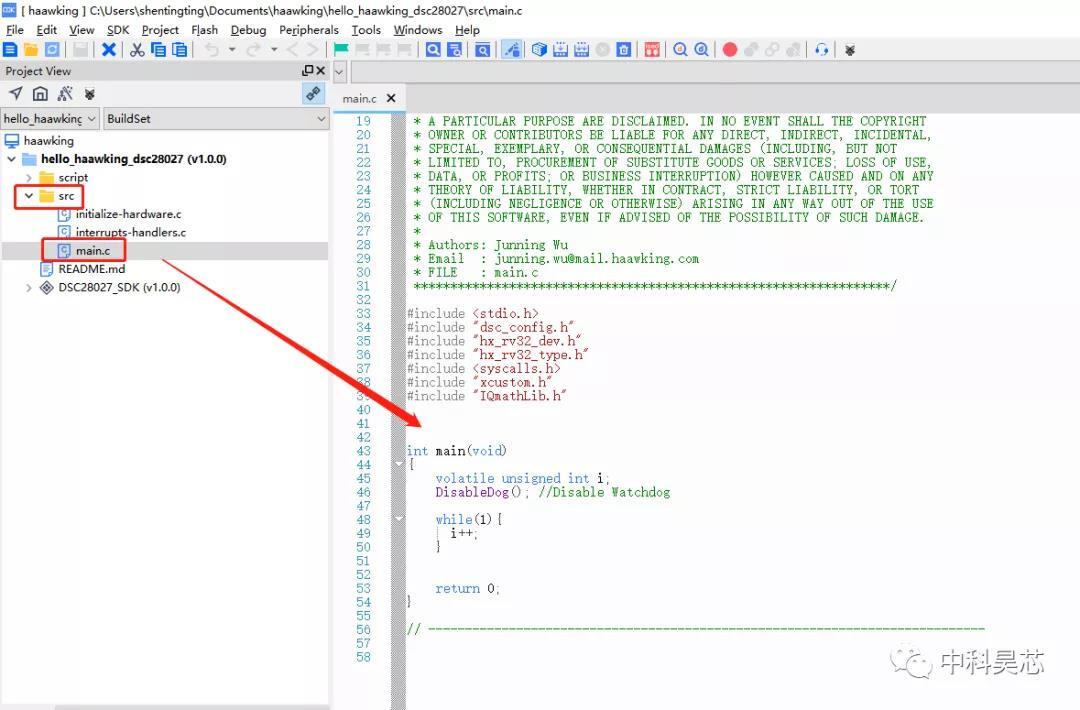Image resolution: width=1080 pixels, height=710 pixels.
Task: Click the tree structure icon in Project View
Action: pos(65,93)
